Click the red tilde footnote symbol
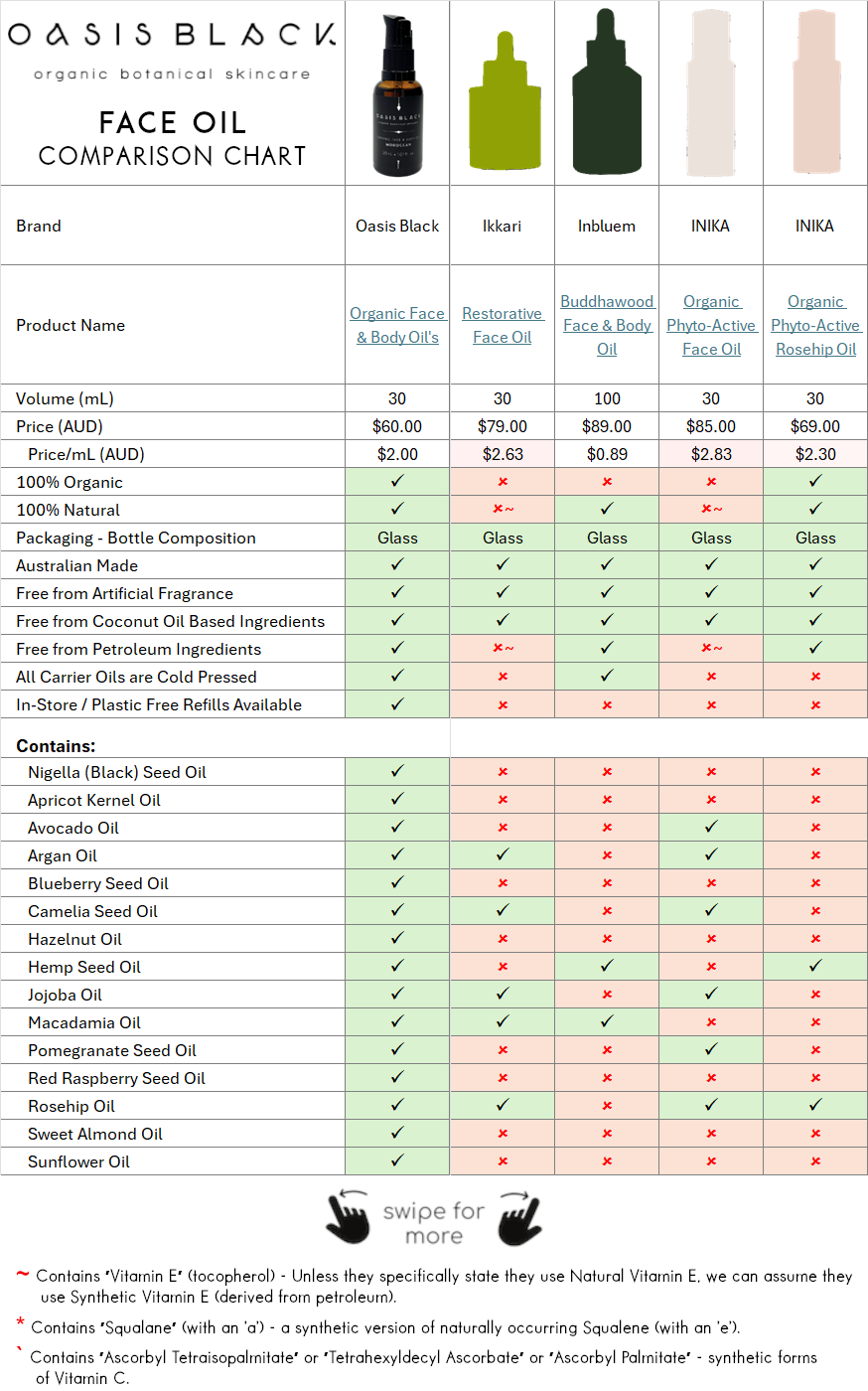This screenshot has width=868, height=1391. click(22, 1275)
